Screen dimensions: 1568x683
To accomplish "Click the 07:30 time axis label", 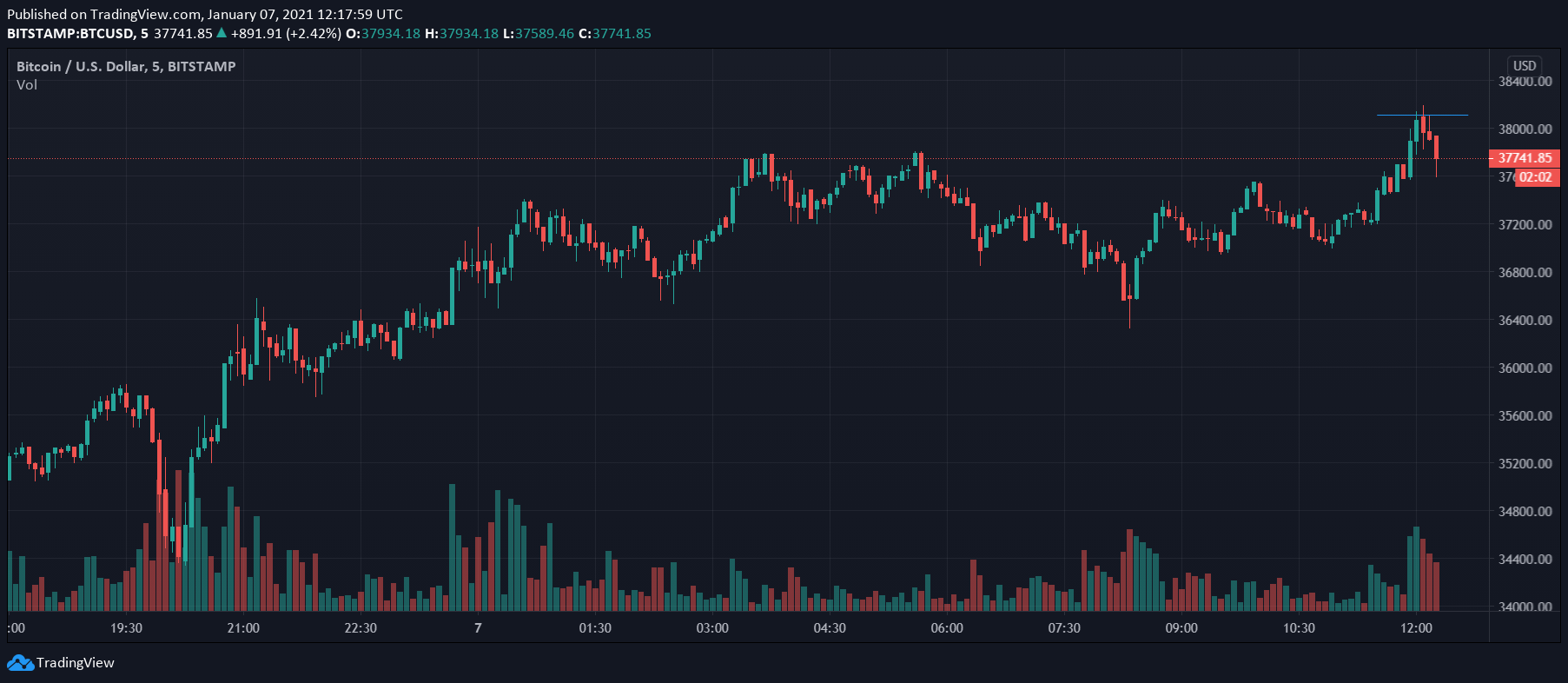I will click(1064, 628).
